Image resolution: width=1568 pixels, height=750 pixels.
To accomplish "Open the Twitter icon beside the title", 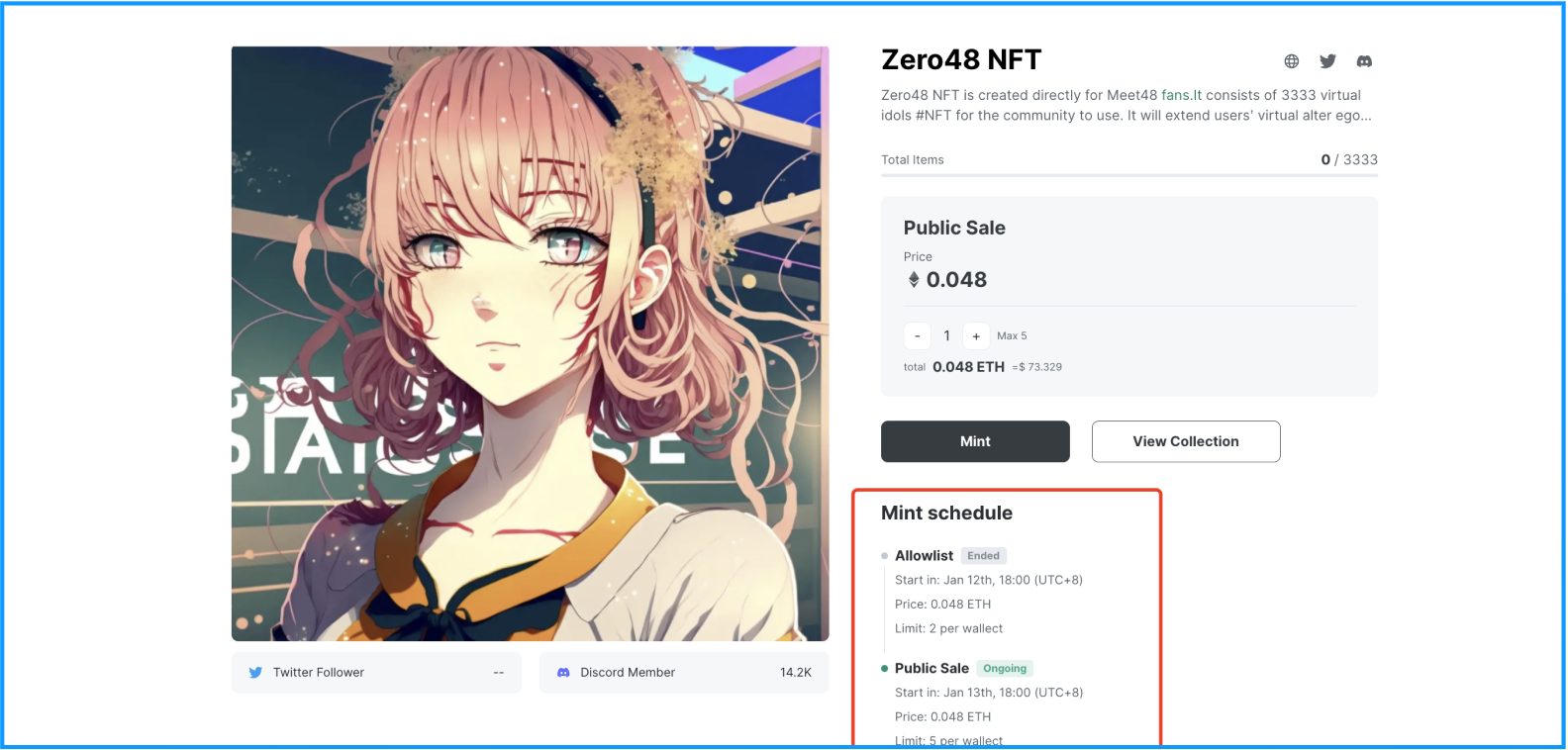I will click(x=1328, y=61).
